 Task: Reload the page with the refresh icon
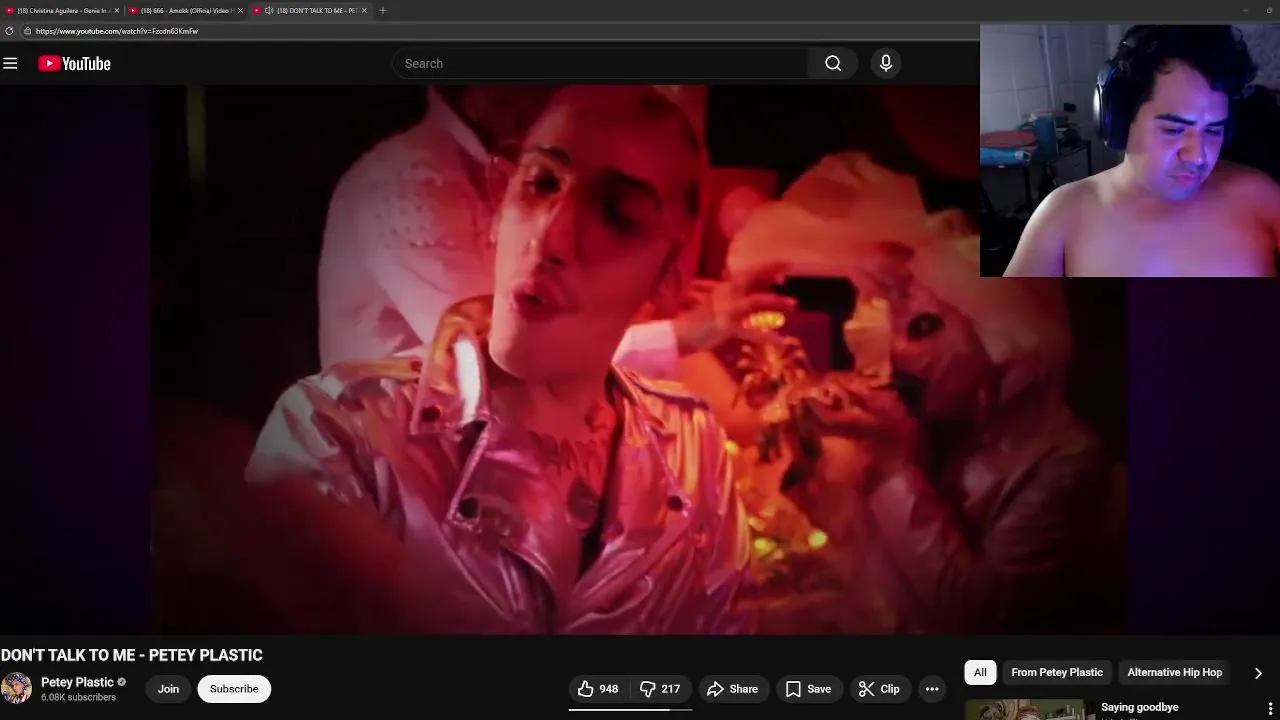click(9, 31)
